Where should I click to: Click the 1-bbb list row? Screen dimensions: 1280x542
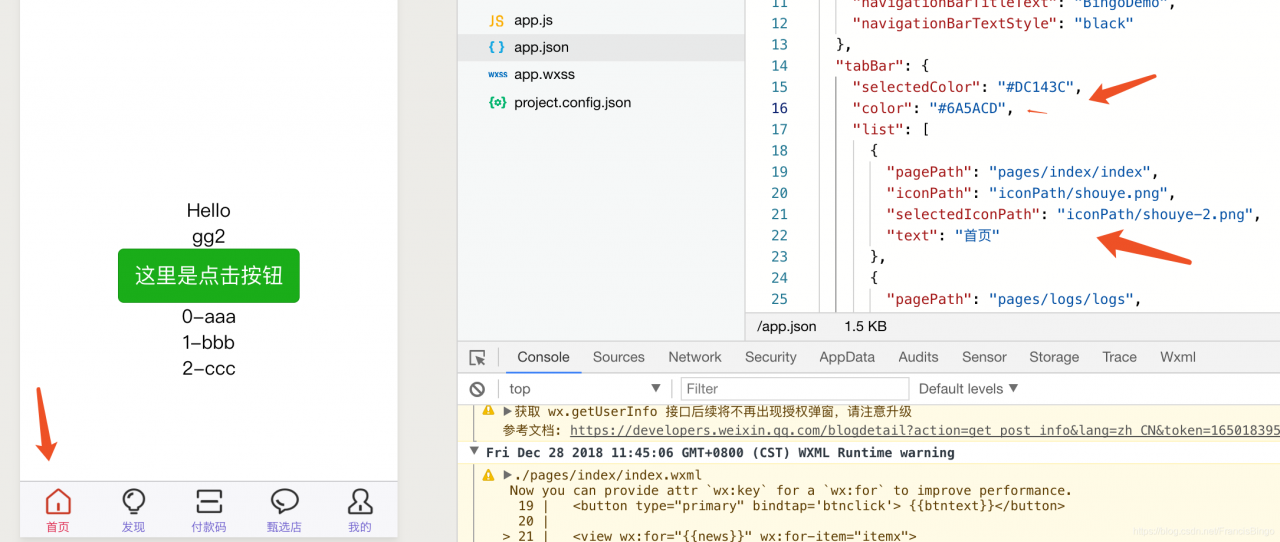208,342
